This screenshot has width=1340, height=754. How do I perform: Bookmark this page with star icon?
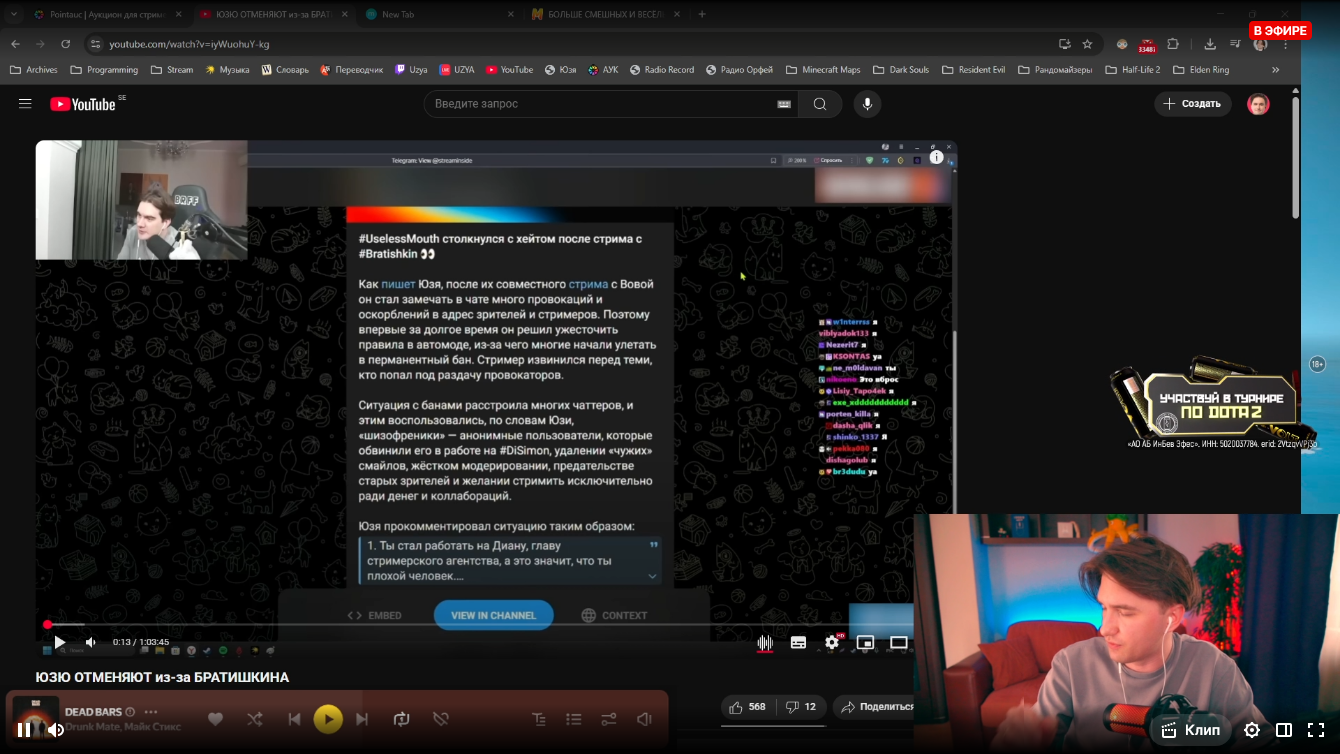(x=1087, y=44)
